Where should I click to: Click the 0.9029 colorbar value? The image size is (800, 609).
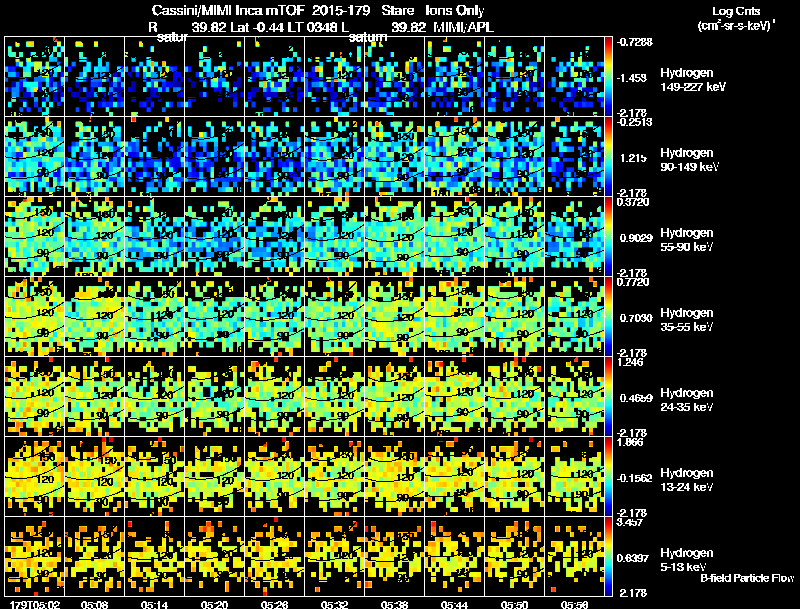tap(636, 238)
